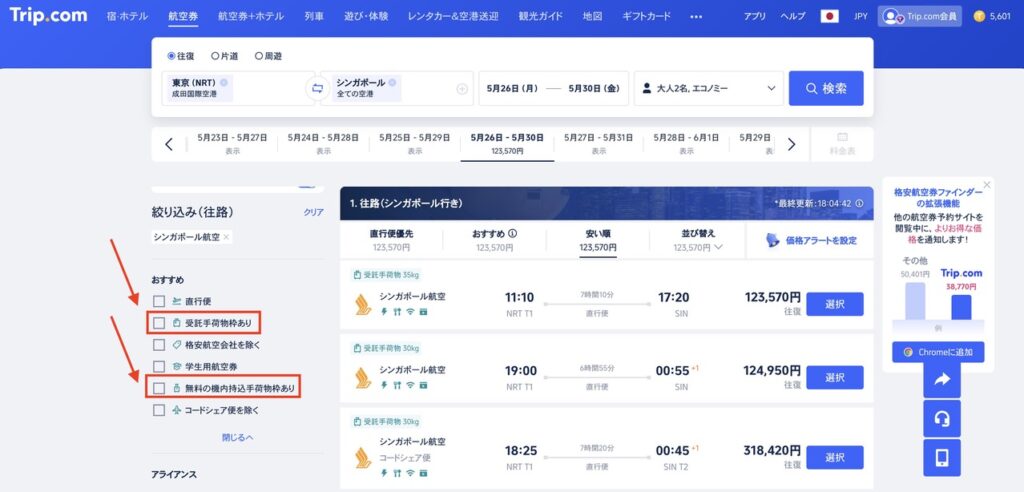Select the 片道 one-way radio option

click(x=215, y=56)
